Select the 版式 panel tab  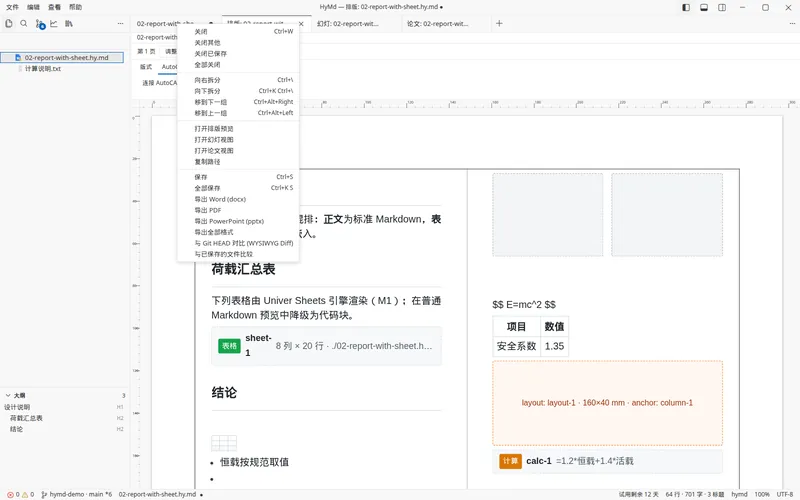[x=146, y=67]
